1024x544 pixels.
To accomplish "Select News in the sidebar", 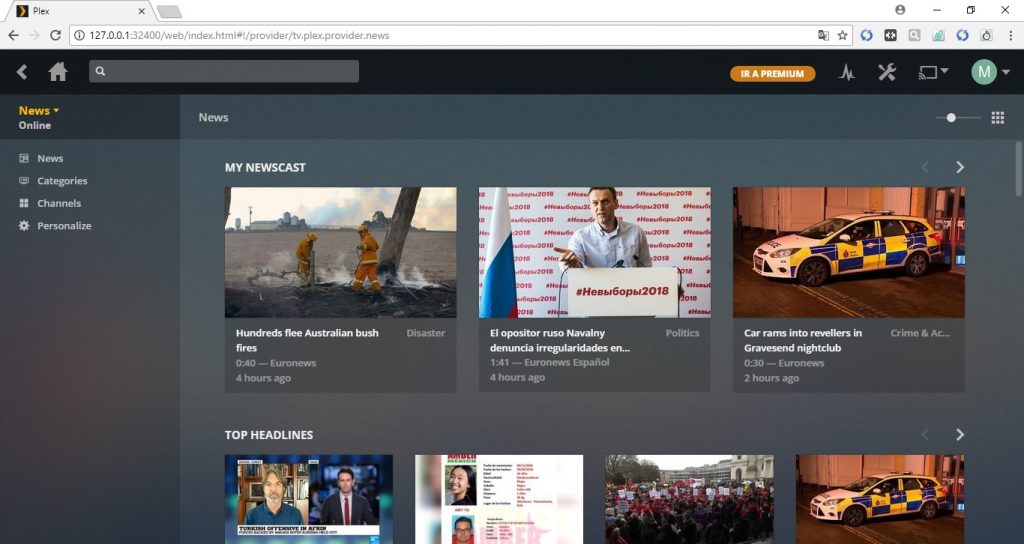I will (50, 158).
